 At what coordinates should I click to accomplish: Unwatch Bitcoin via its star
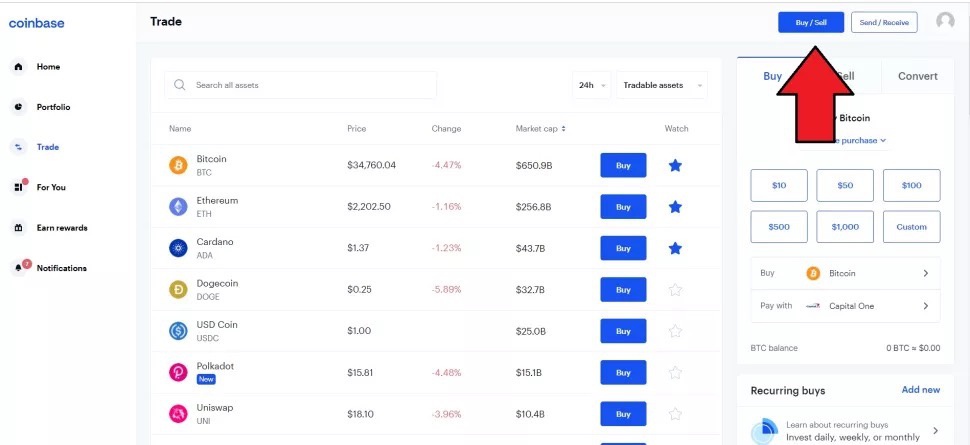coord(676,165)
